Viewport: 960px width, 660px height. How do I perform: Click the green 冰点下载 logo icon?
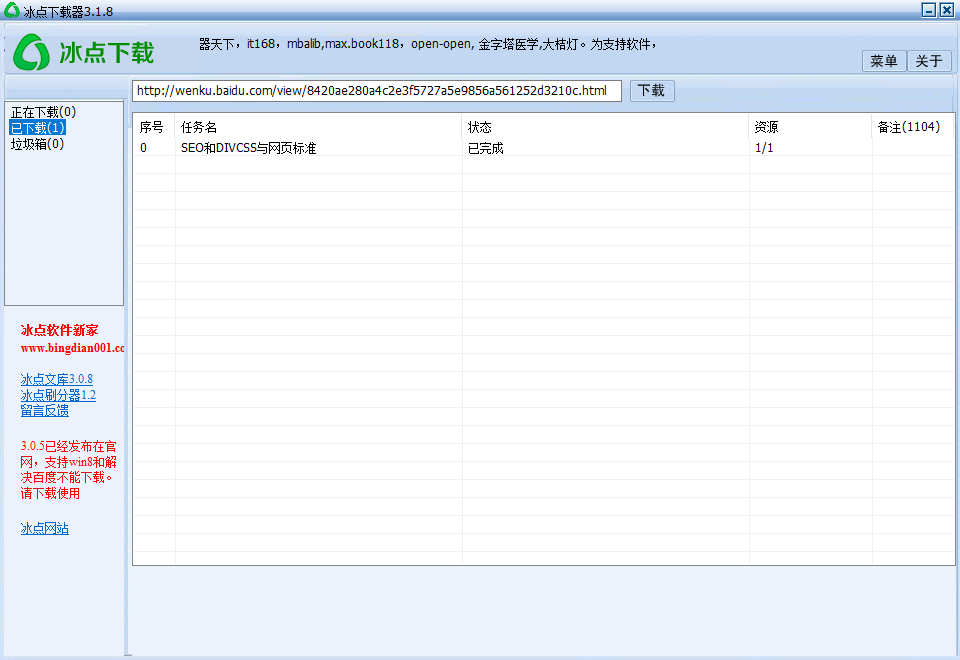point(31,52)
